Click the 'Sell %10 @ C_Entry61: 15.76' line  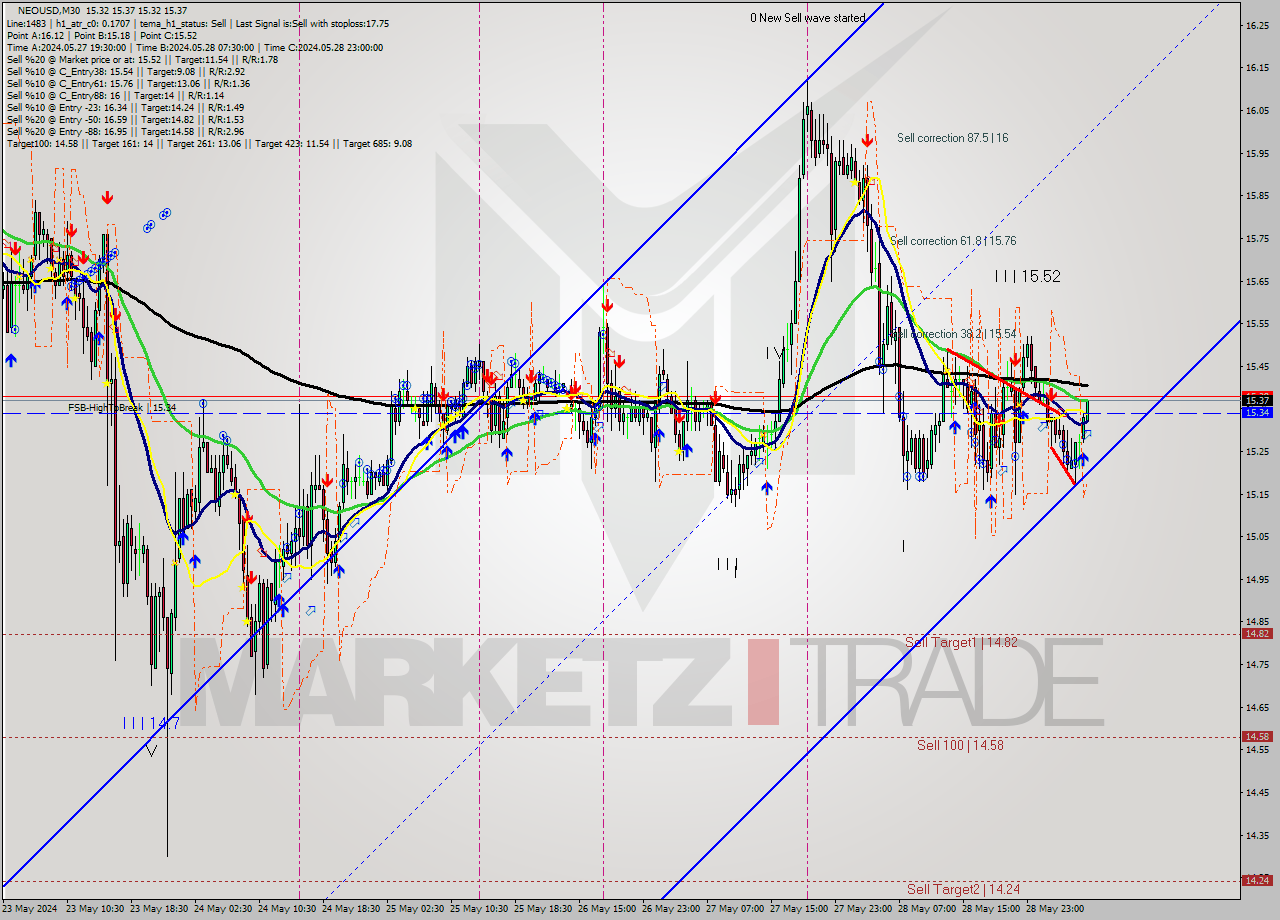pyautogui.click(x=128, y=83)
